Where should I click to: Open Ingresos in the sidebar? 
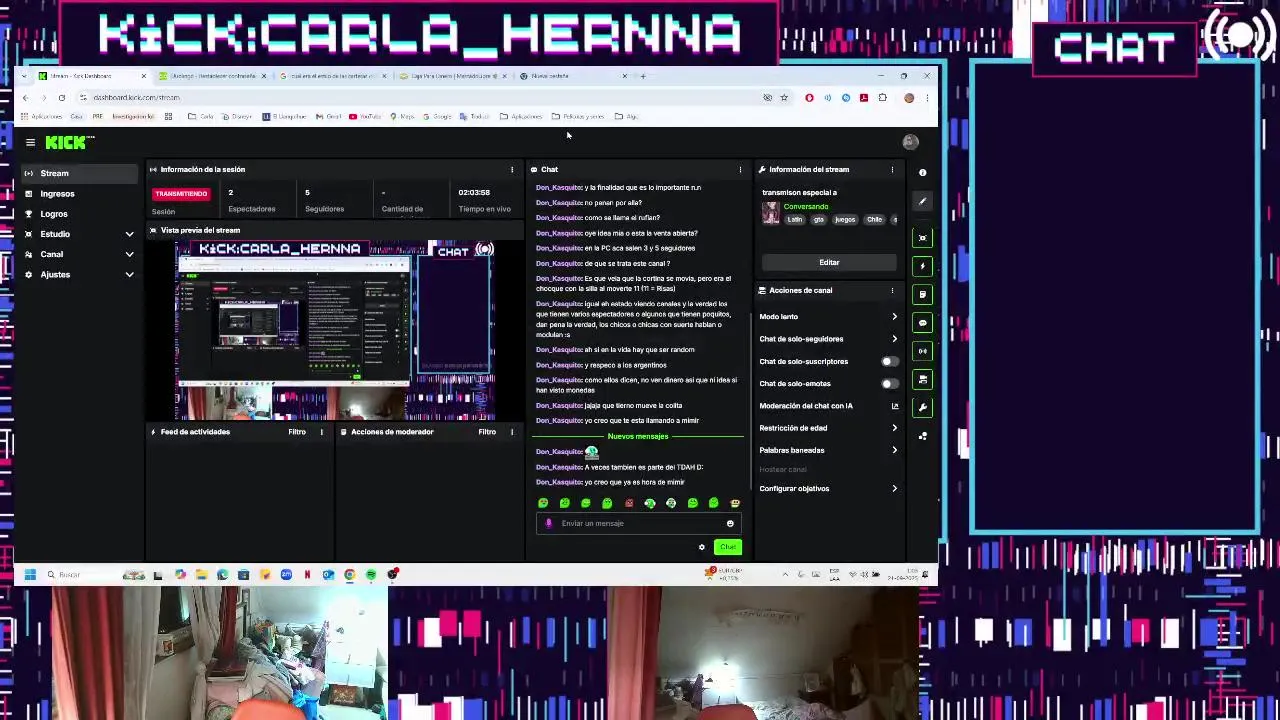[x=79, y=194]
